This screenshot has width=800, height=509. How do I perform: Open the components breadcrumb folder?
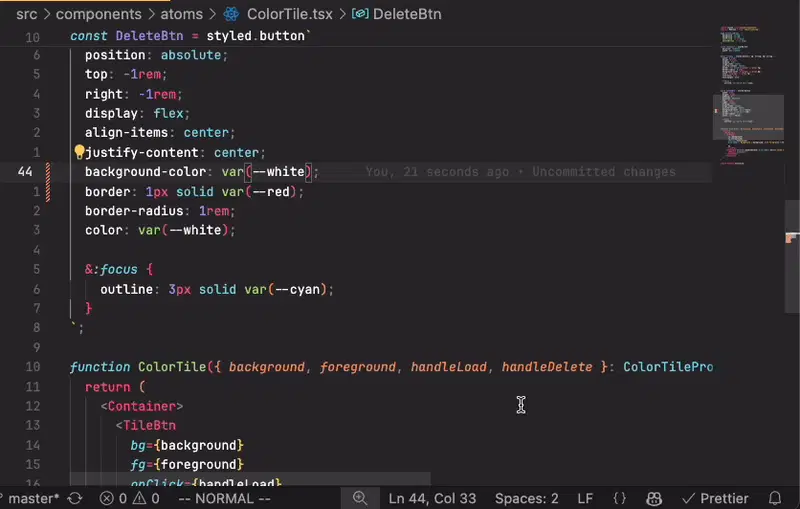pyautogui.click(x=98, y=14)
